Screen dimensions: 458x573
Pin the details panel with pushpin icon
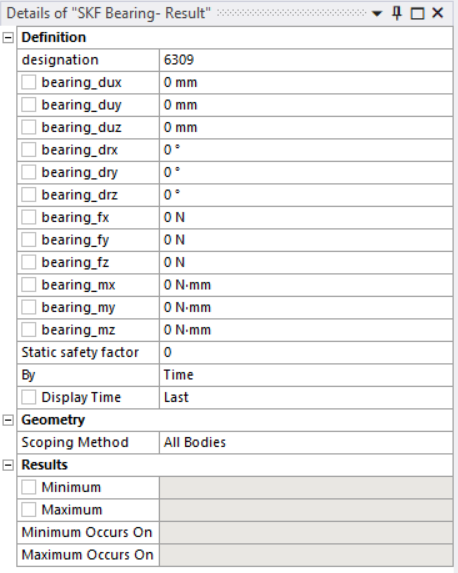point(397,14)
